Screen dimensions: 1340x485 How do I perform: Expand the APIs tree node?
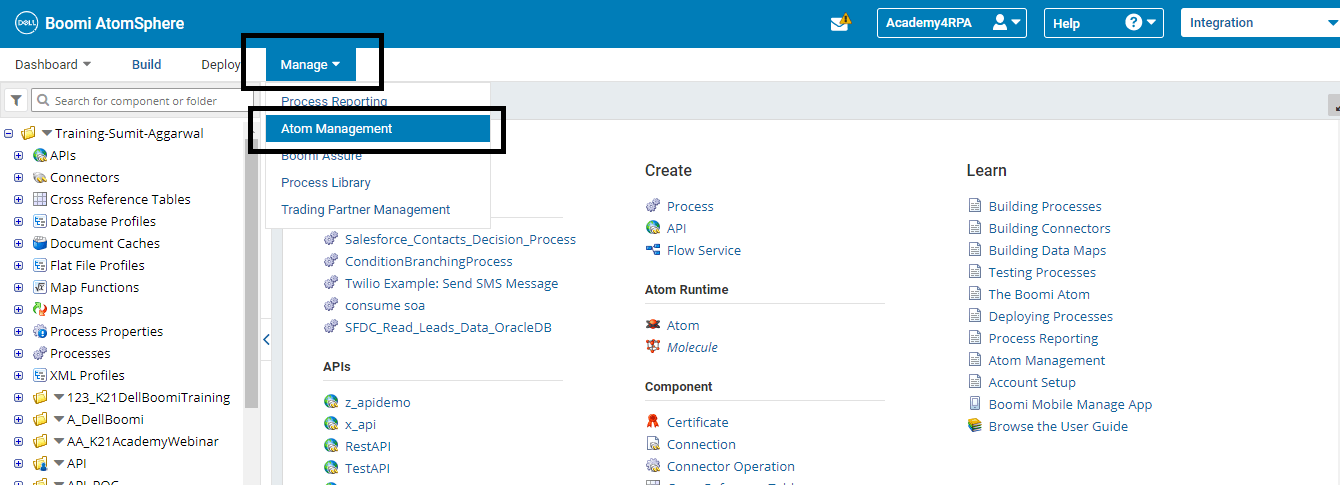(x=18, y=155)
